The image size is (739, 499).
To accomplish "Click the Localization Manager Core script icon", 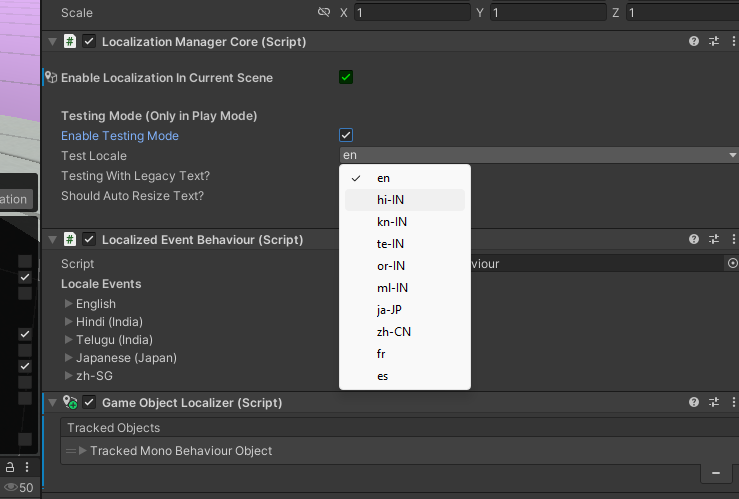I will (70, 41).
